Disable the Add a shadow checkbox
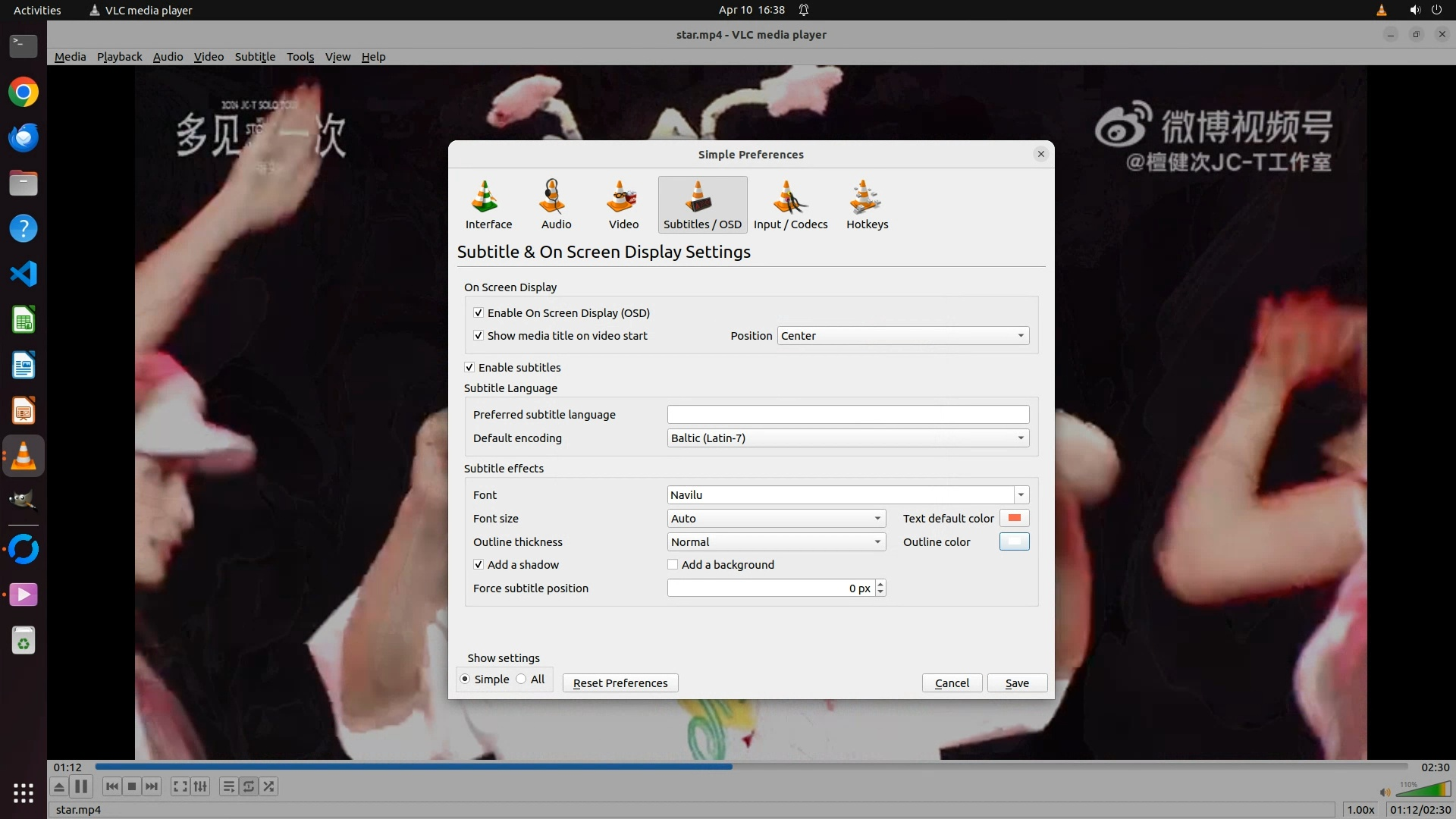Image resolution: width=1456 pixels, height=819 pixels. (x=479, y=565)
